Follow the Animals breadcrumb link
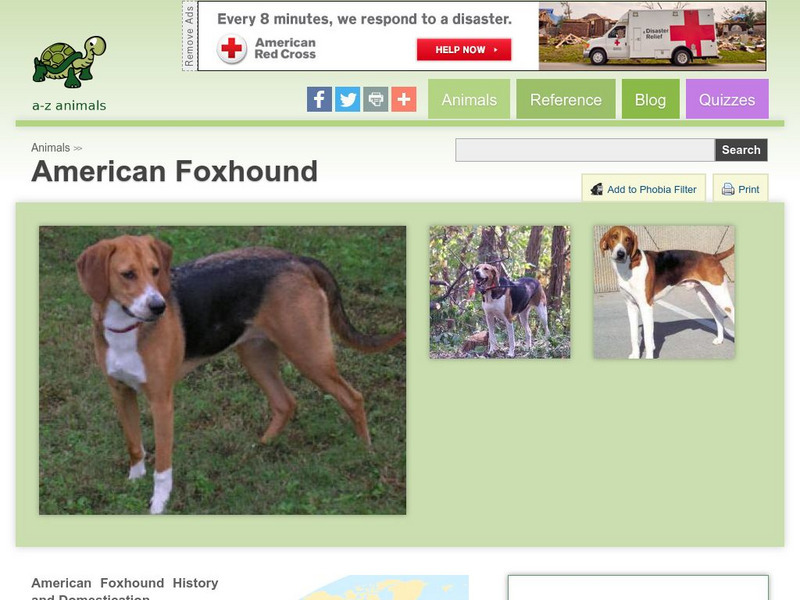 click(x=51, y=147)
